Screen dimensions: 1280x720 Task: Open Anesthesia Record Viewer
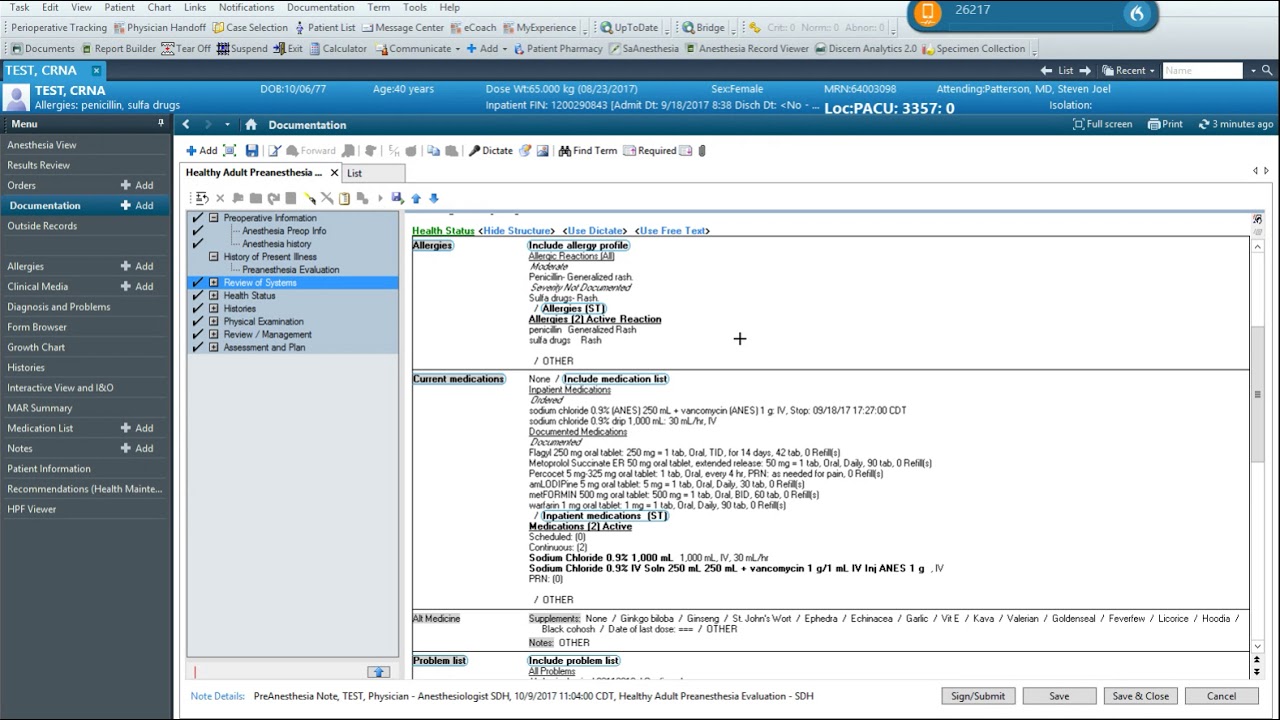coord(746,48)
